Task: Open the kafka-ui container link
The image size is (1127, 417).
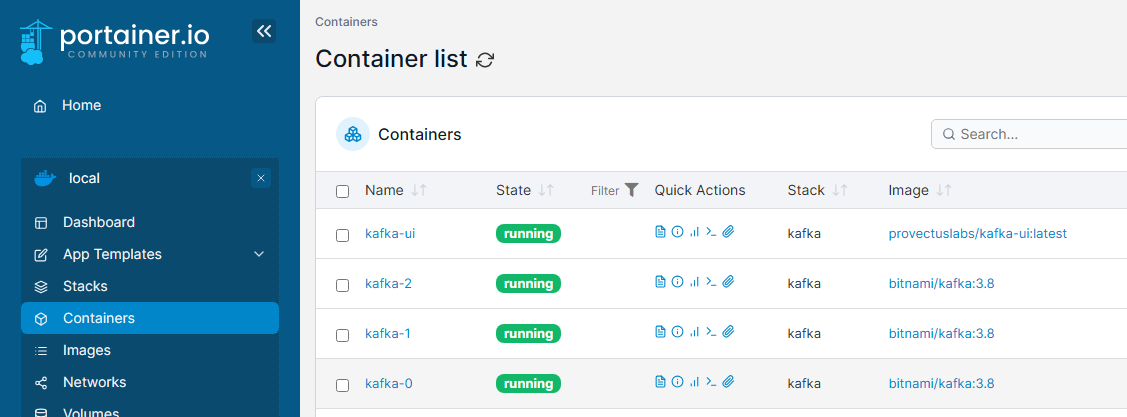Action: click(390, 234)
